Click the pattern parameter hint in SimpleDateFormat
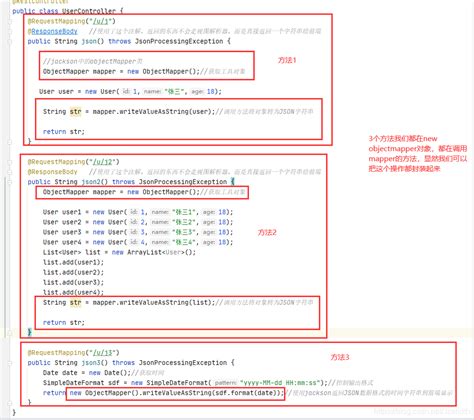The image size is (474, 420). click(225, 383)
